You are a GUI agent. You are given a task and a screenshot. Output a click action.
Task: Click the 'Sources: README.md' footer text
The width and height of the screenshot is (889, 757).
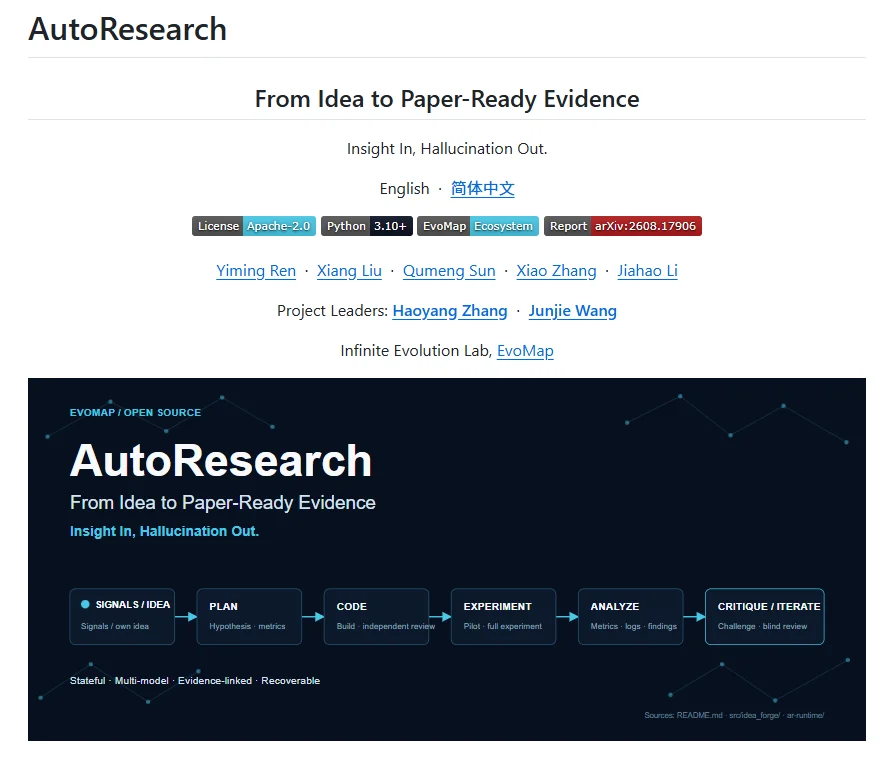(x=734, y=715)
